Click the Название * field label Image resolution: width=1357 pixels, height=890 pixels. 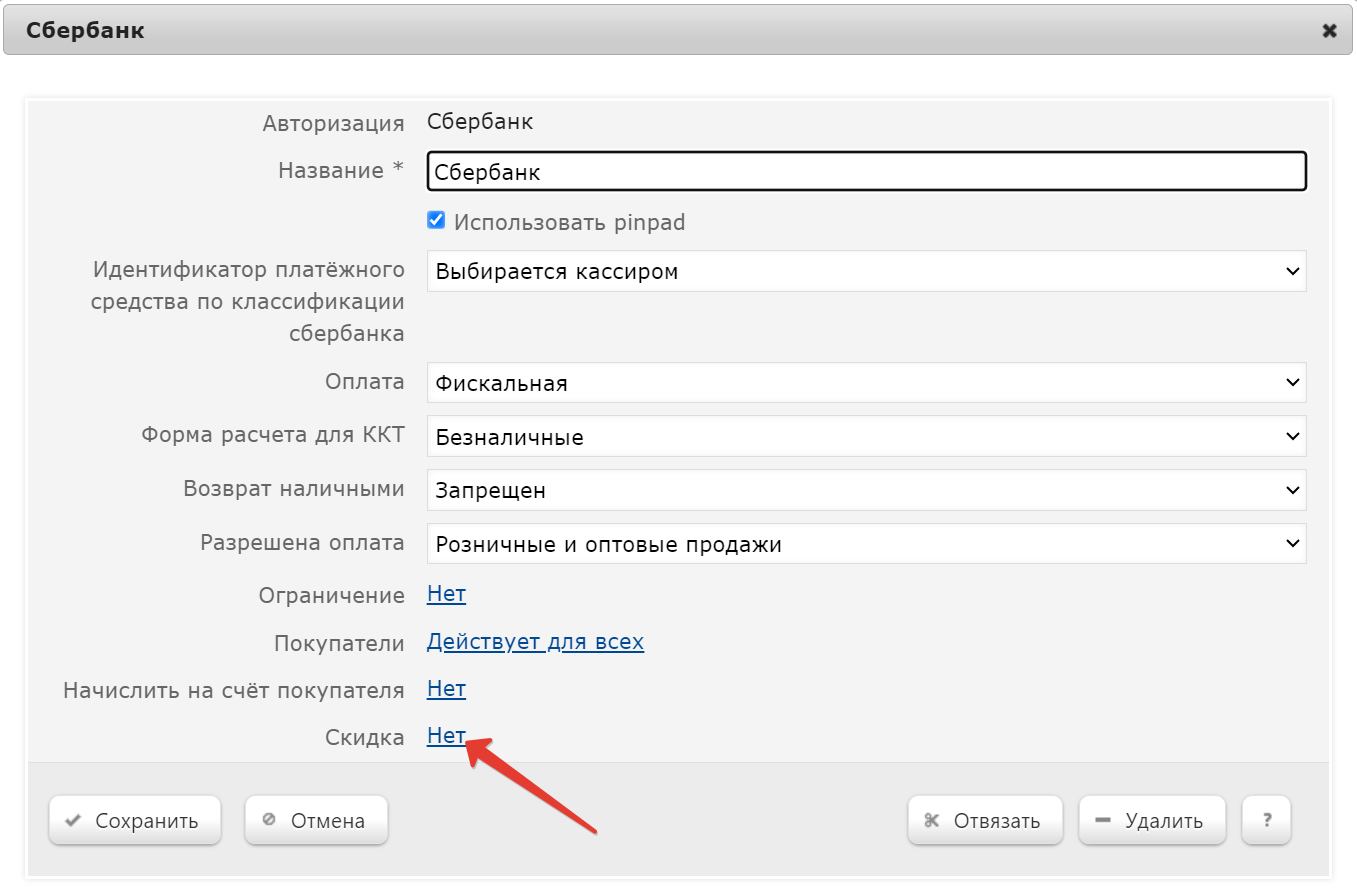click(x=341, y=170)
